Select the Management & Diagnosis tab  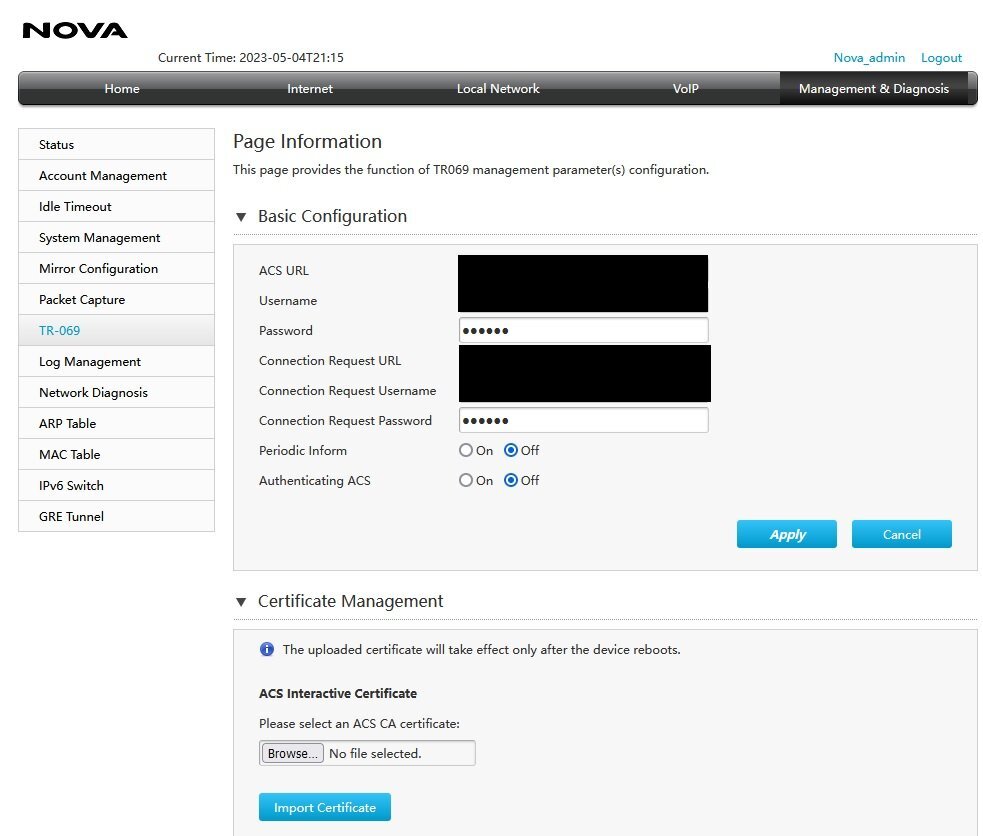point(873,88)
